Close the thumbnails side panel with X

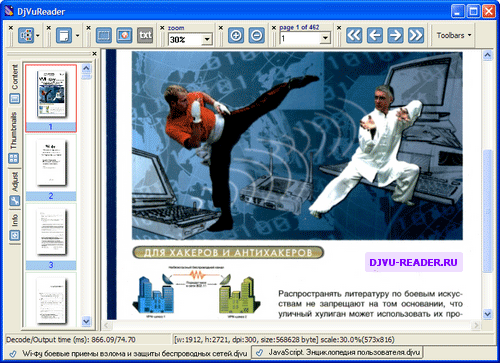tap(94, 53)
